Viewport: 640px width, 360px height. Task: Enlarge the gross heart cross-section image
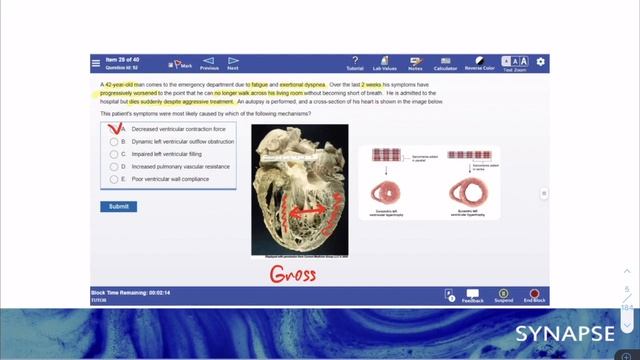(x=300, y=190)
